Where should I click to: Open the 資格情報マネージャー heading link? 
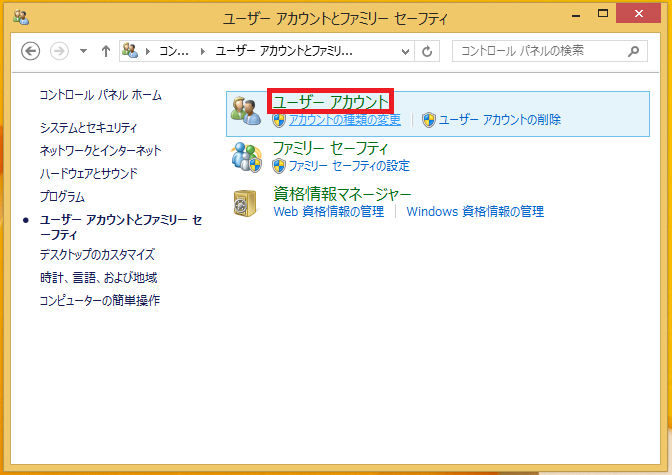click(342, 194)
